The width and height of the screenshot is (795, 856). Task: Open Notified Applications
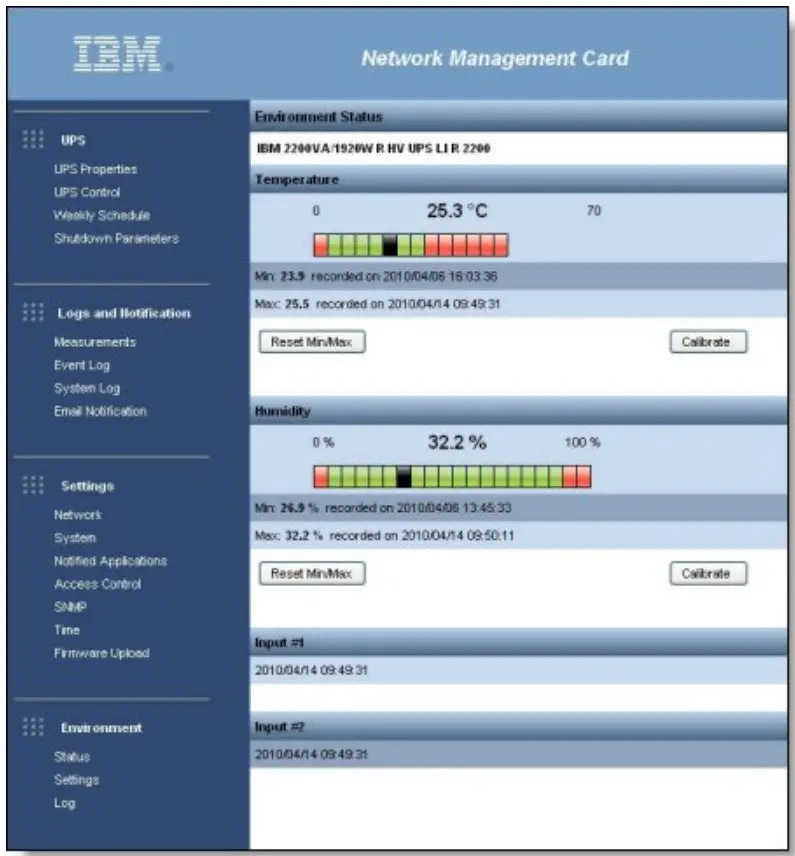click(x=110, y=561)
